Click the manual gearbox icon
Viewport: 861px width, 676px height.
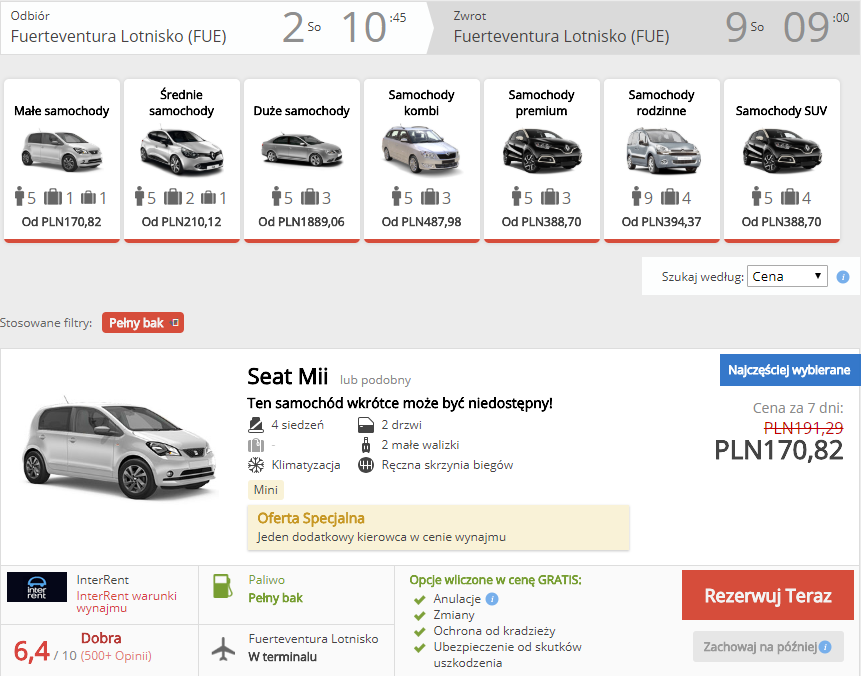[366, 465]
